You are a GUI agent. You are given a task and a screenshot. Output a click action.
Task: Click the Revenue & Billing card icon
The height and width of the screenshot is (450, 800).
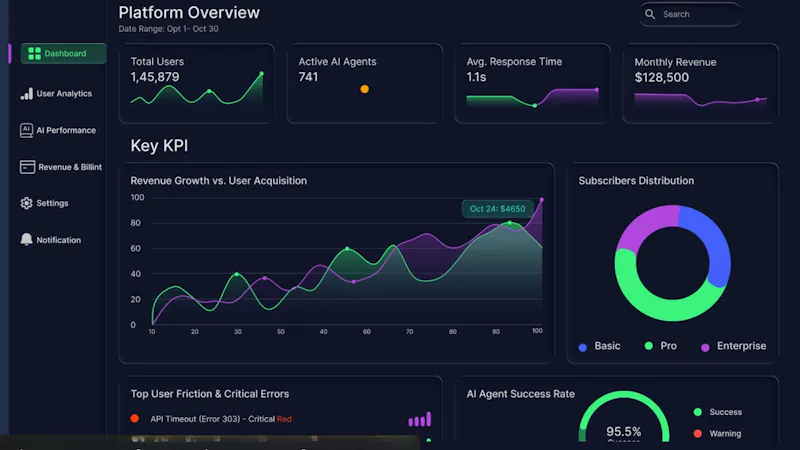(28, 167)
